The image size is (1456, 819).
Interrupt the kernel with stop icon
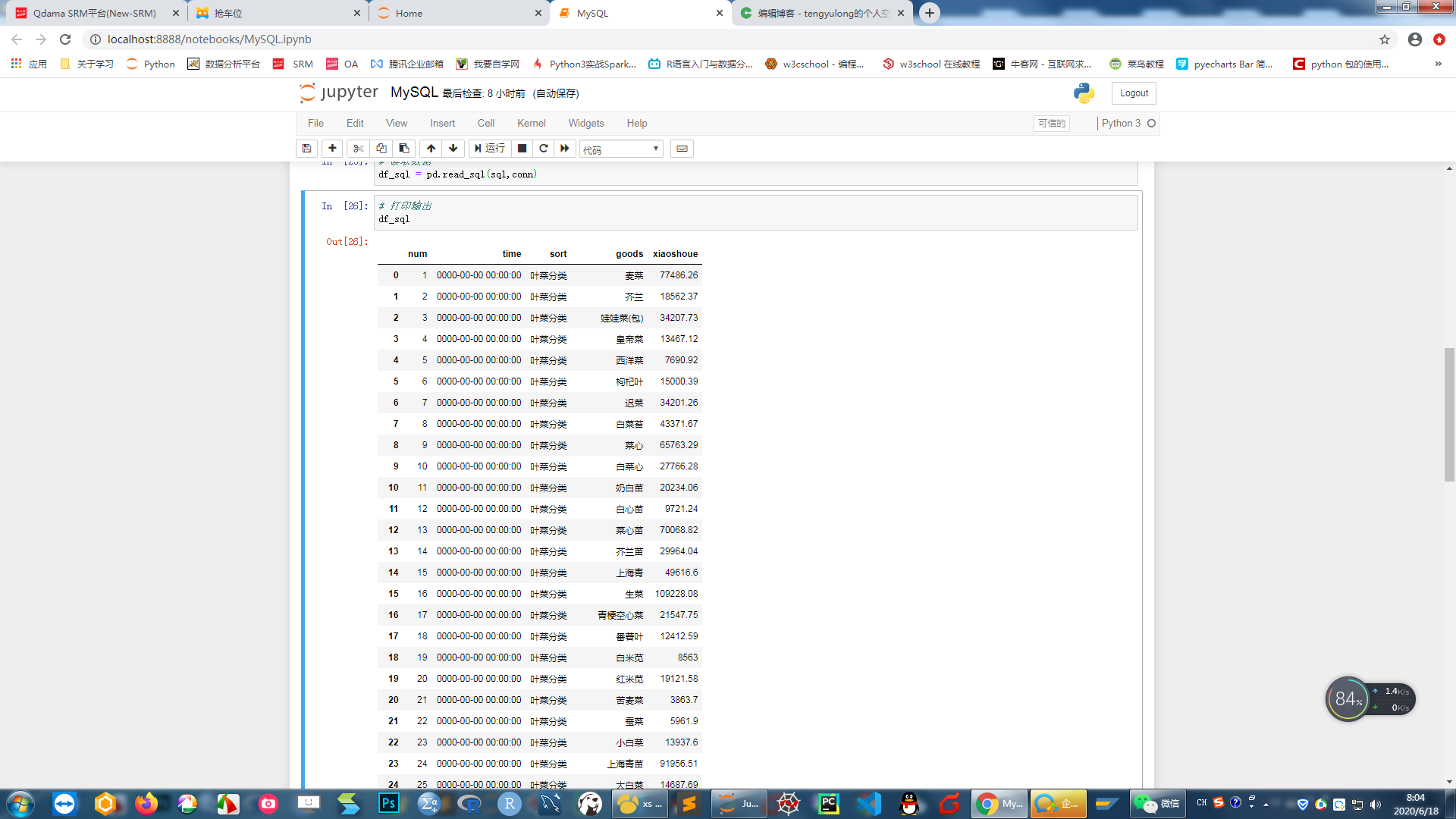(x=522, y=149)
